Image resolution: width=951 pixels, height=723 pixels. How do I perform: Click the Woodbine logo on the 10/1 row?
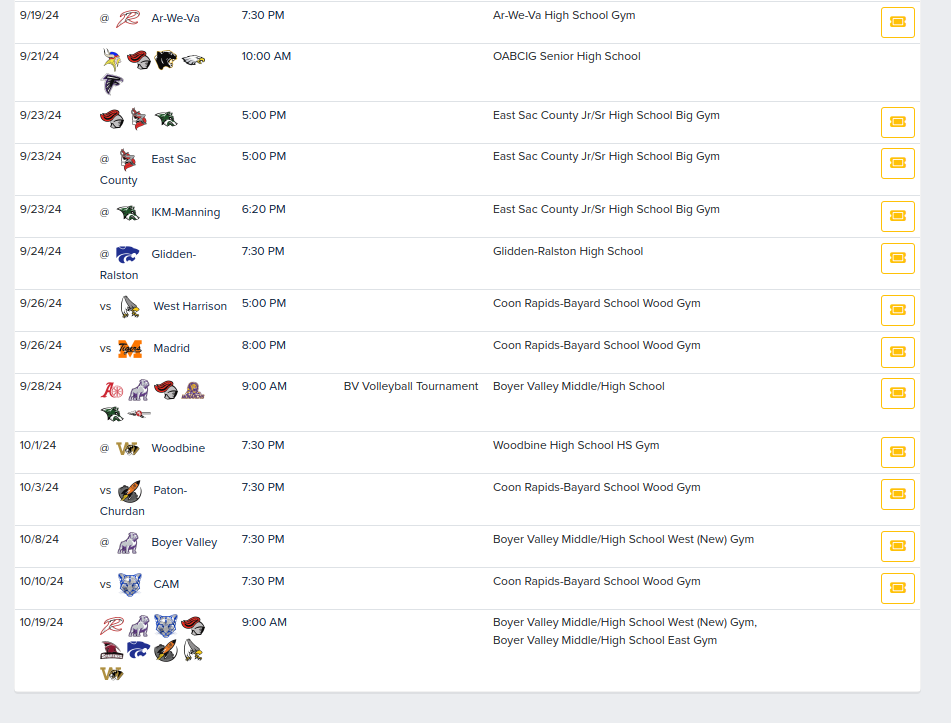pos(127,448)
